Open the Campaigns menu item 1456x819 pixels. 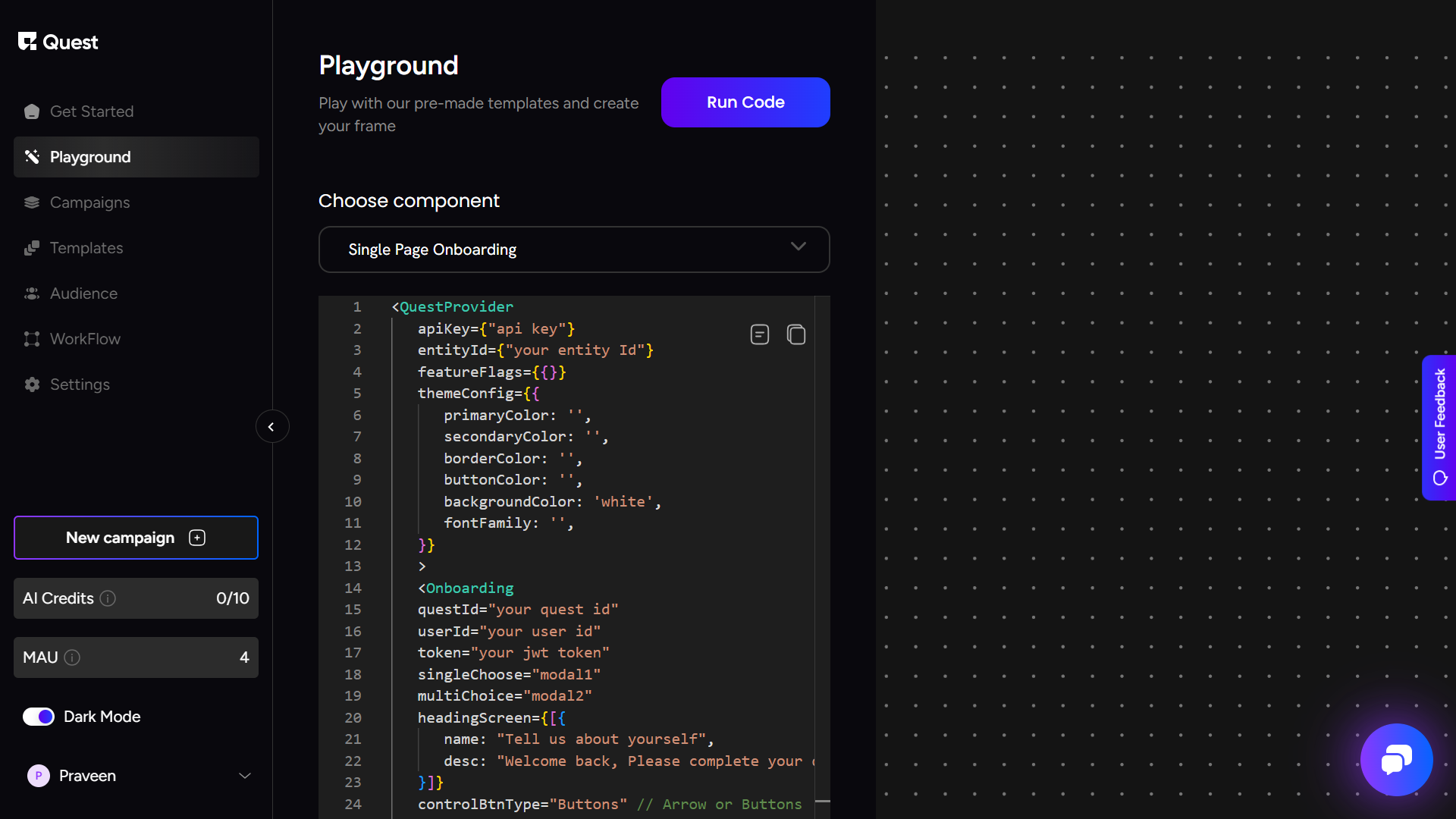click(89, 202)
